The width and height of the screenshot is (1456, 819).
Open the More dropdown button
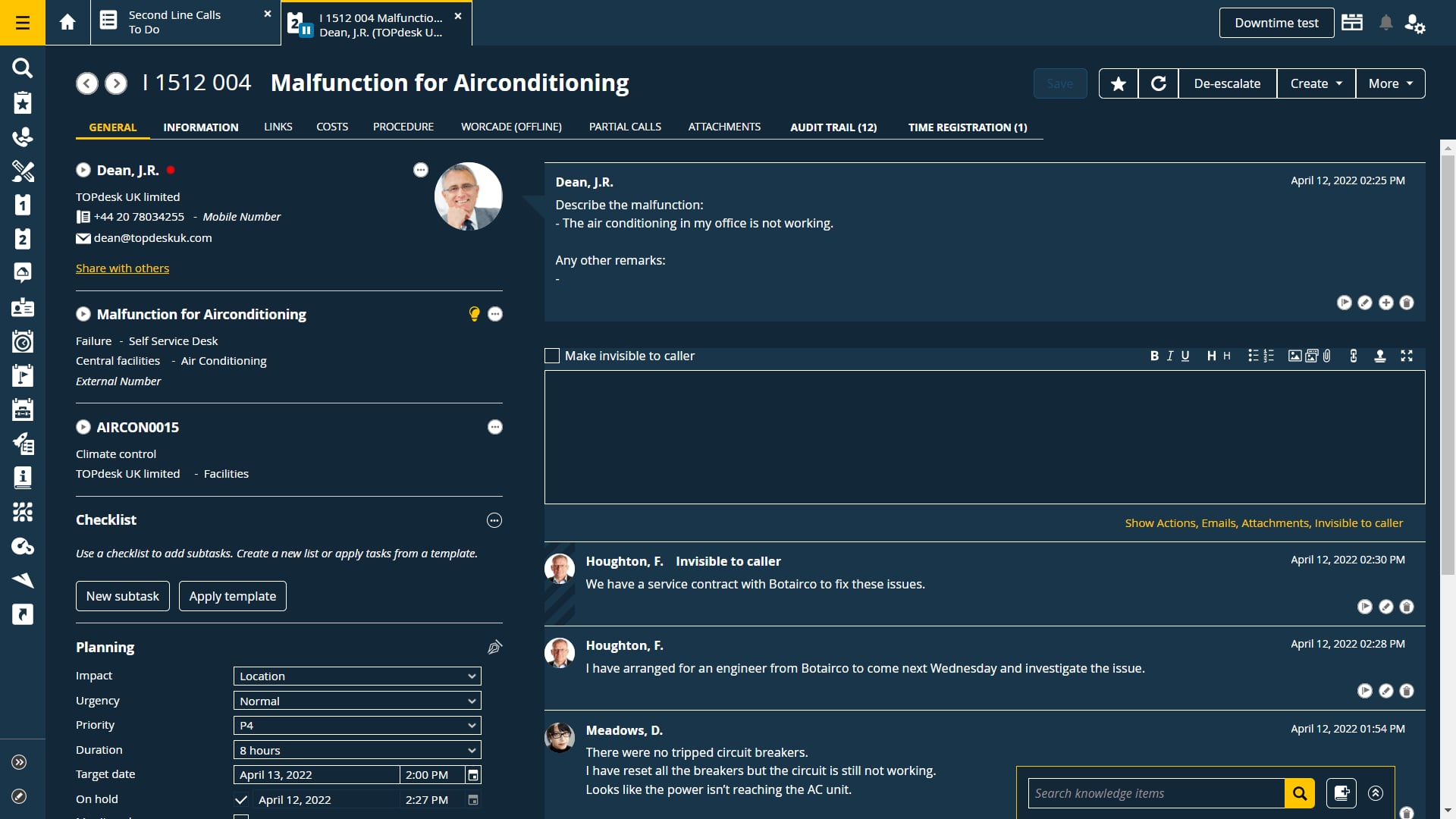pos(1391,83)
